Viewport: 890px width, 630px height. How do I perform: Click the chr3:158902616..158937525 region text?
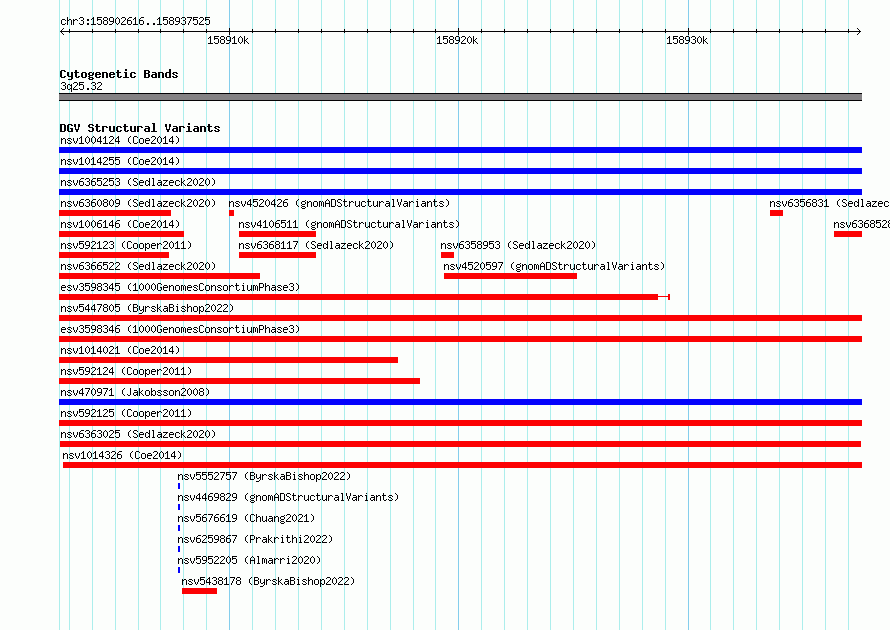pos(135,21)
